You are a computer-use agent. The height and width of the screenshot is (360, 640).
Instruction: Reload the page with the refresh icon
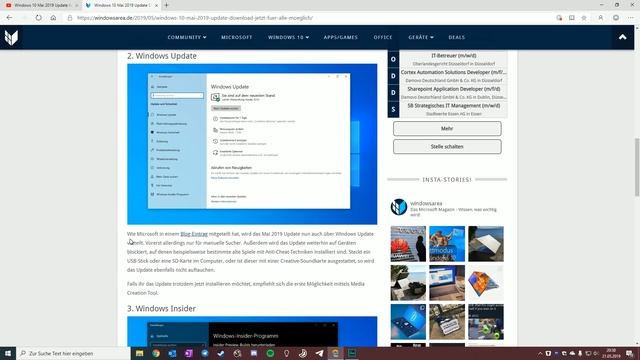click(x=38, y=18)
